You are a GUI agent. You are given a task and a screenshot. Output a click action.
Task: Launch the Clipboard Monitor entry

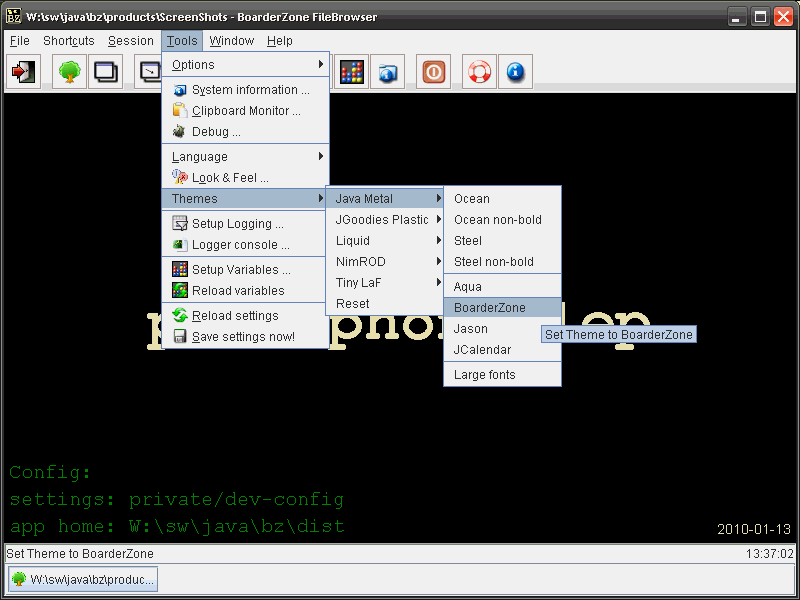(x=245, y=111)
